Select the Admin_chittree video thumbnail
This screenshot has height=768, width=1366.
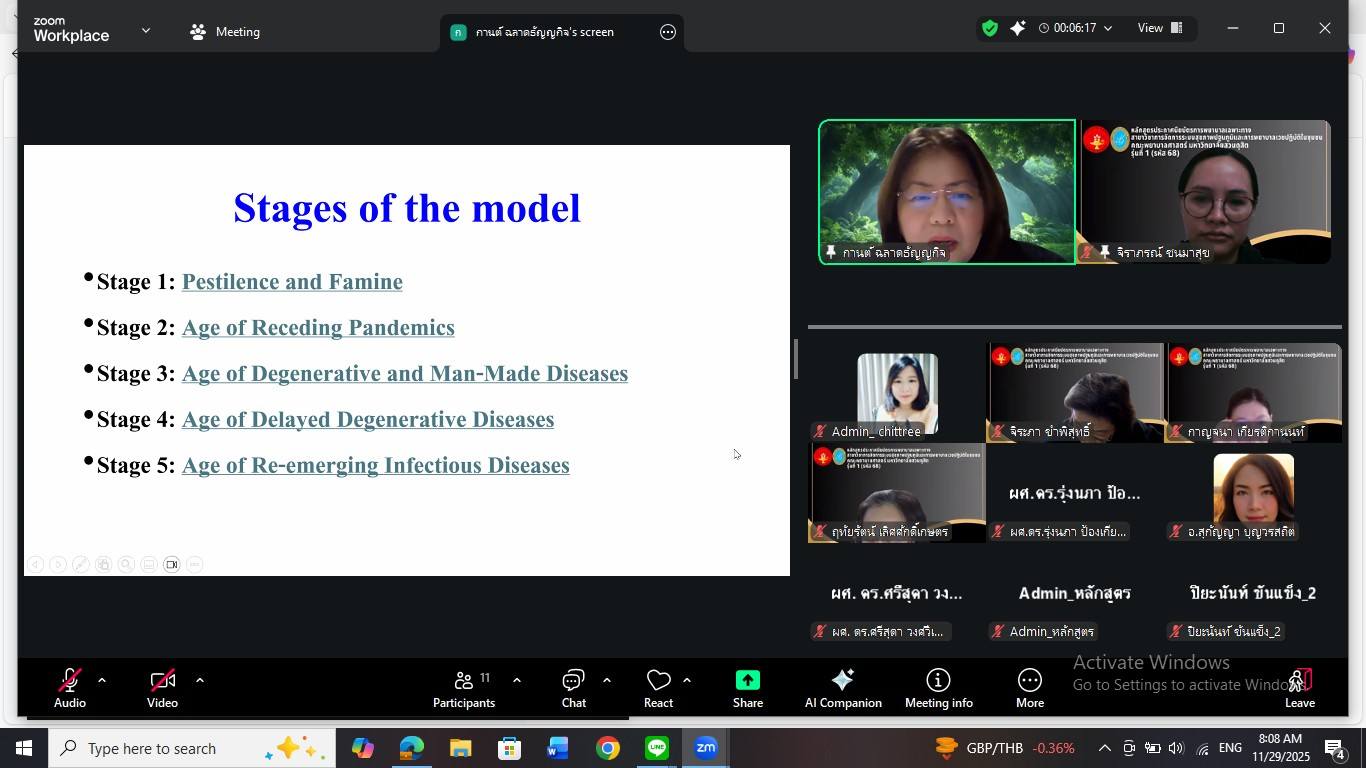(897, 392)
